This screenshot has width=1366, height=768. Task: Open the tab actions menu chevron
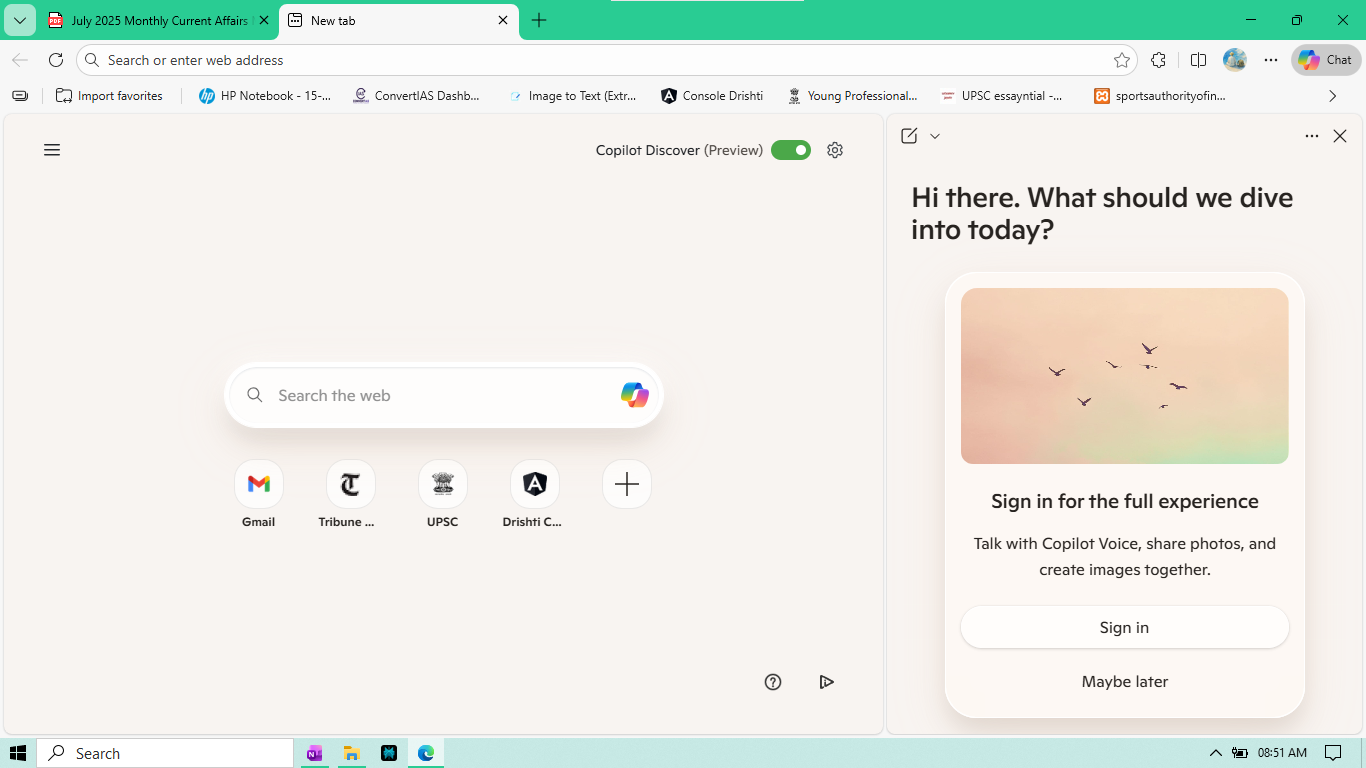tap(20, 20)
